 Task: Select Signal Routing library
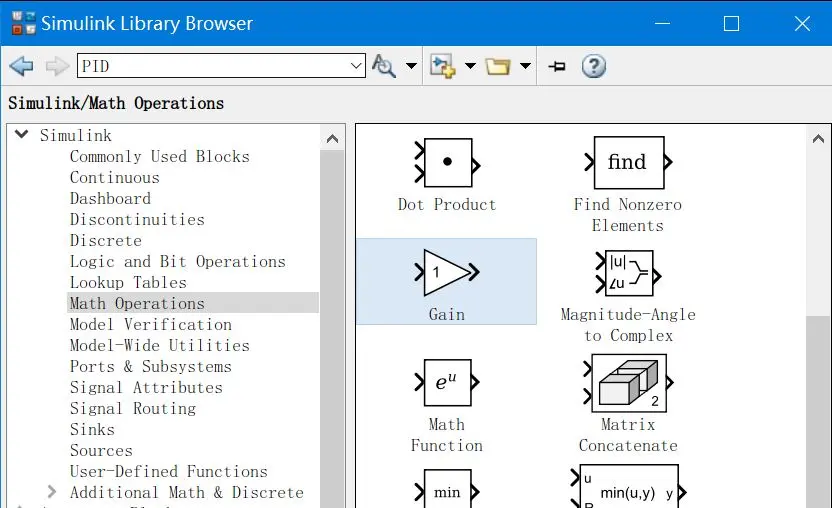pos(133,408)
